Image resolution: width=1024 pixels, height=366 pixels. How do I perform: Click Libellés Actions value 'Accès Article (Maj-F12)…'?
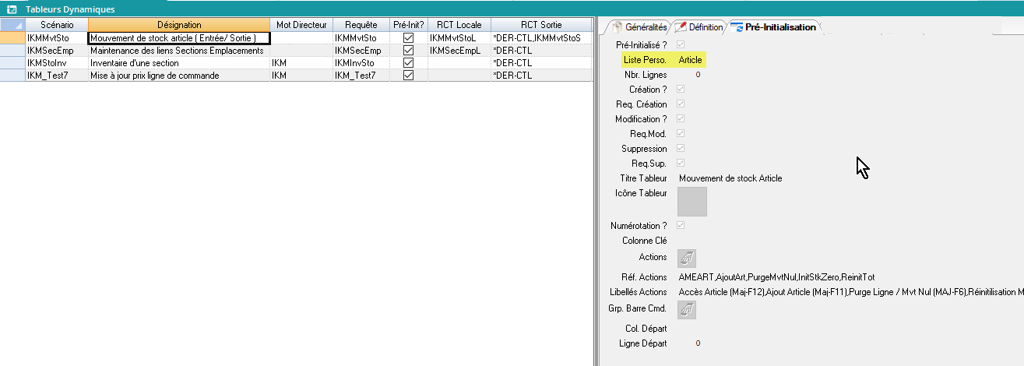(851, 291)
